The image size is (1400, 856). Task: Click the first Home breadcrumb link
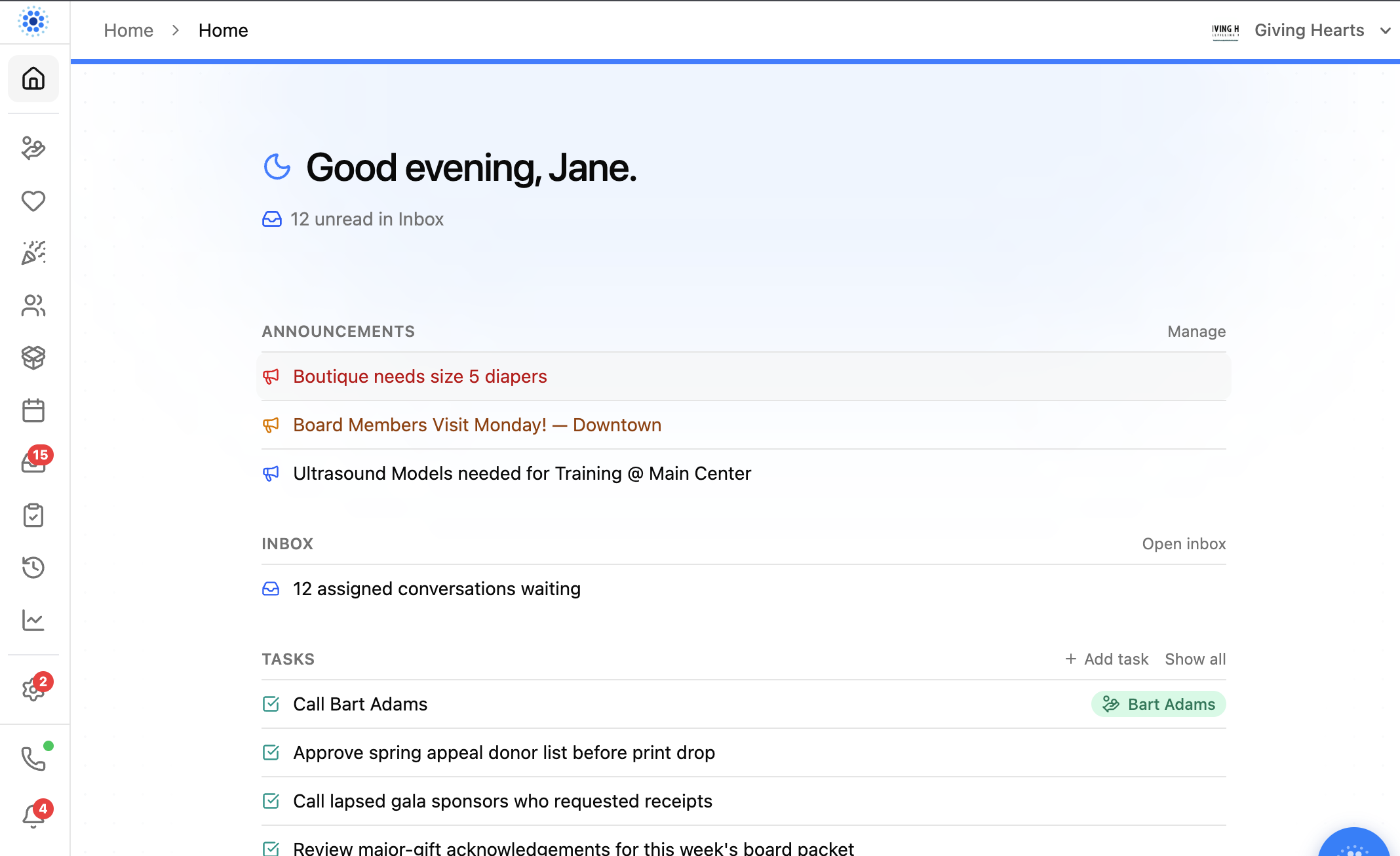[128, 30]
